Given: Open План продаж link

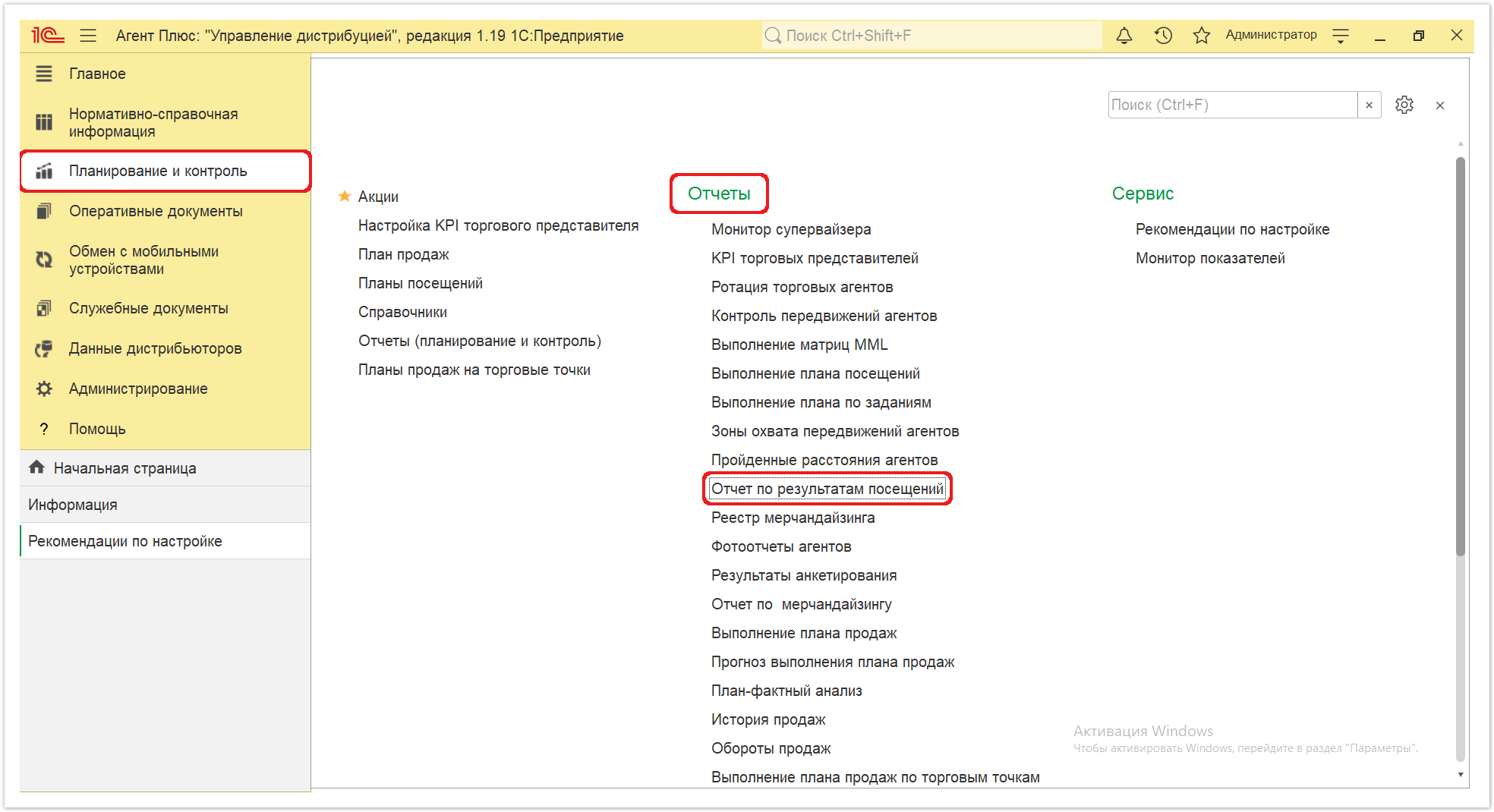Looking at the screenshot, I should (x=403, y=254).
